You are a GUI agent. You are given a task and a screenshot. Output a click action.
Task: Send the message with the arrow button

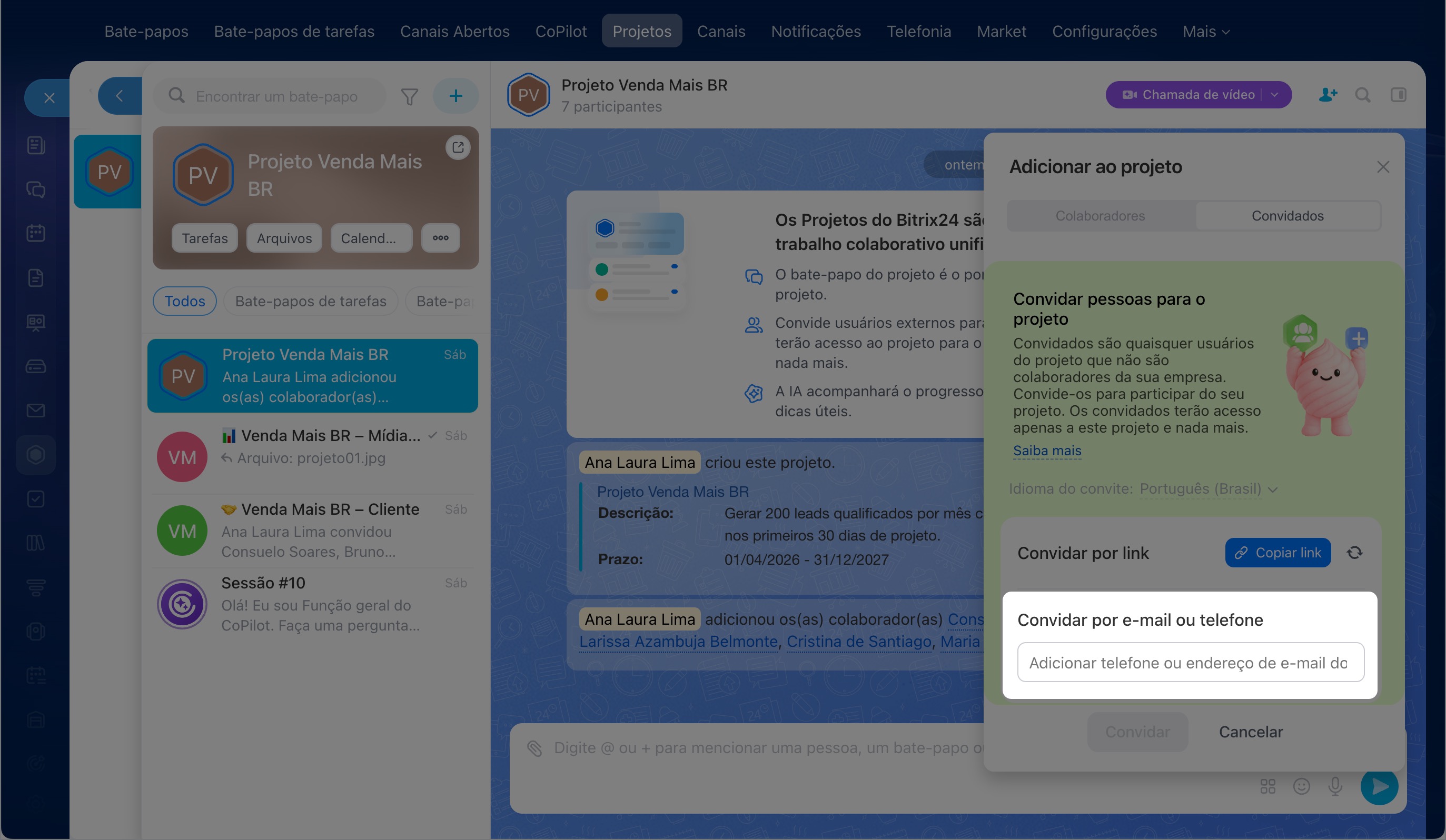[x=1380, y=786]
